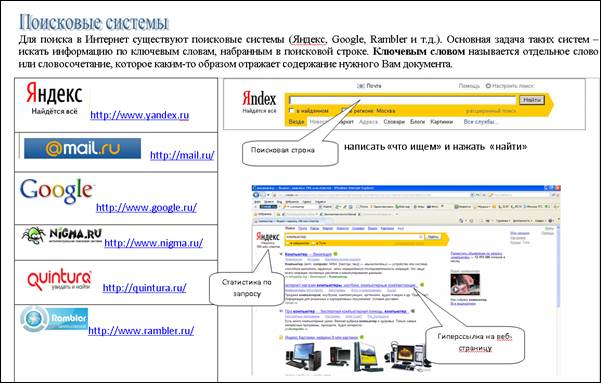
Task: Open the http://www.google.ru/ hyperlink
Action: 146,207
